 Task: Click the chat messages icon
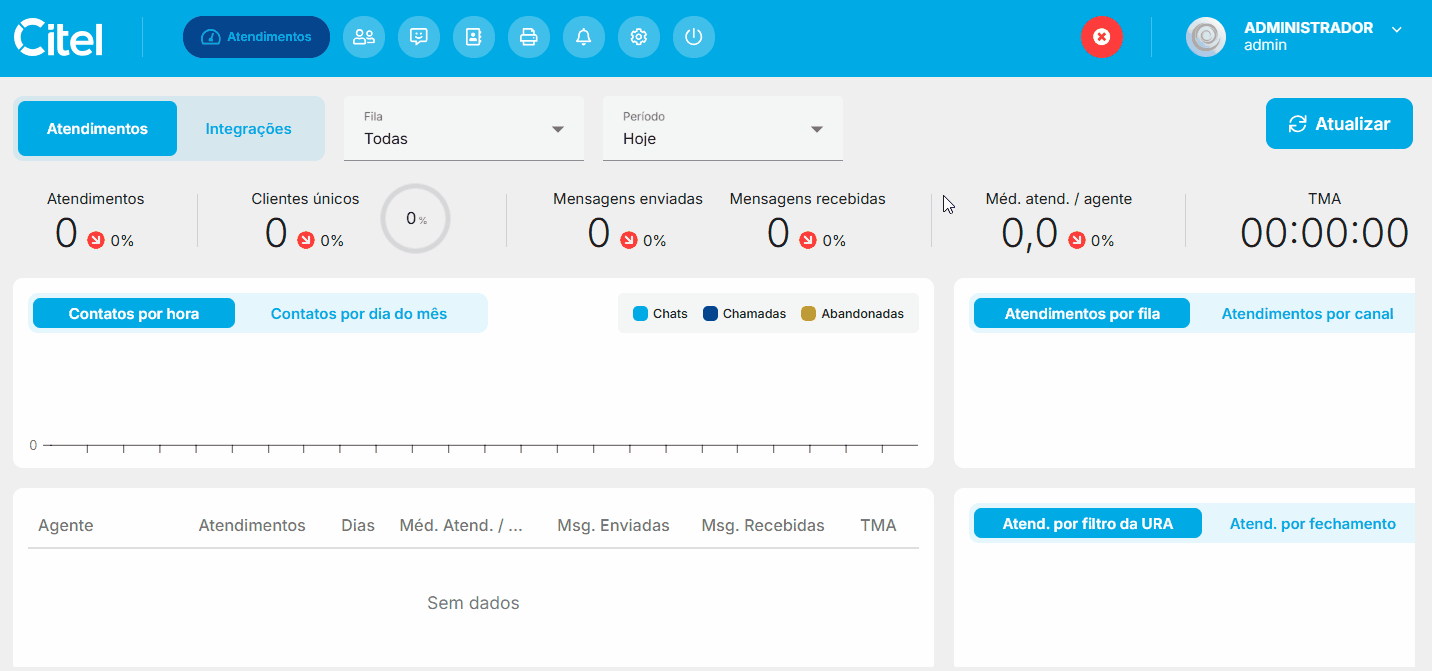click(419, 37)
